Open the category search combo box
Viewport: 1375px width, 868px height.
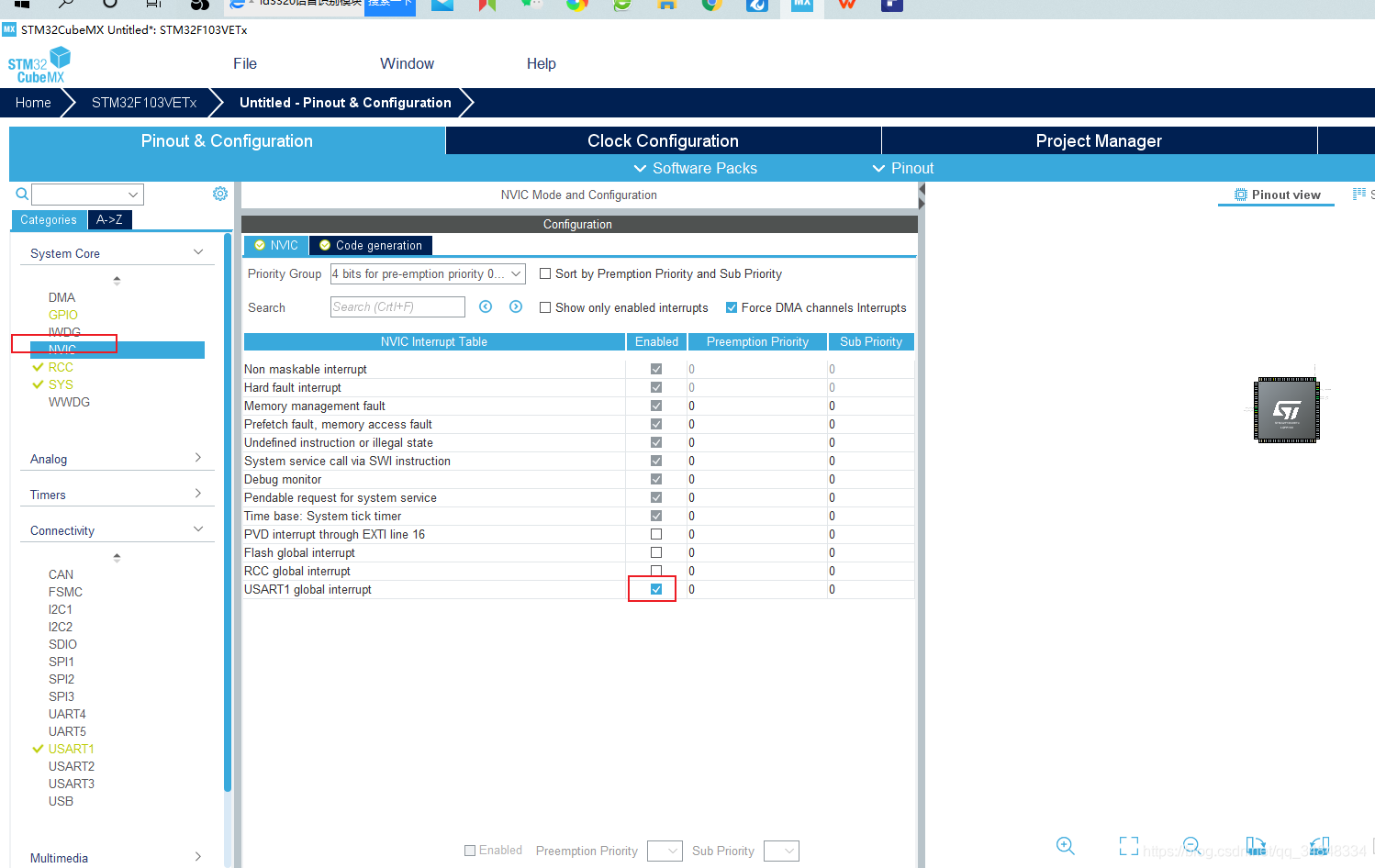(x=88, y=195)
